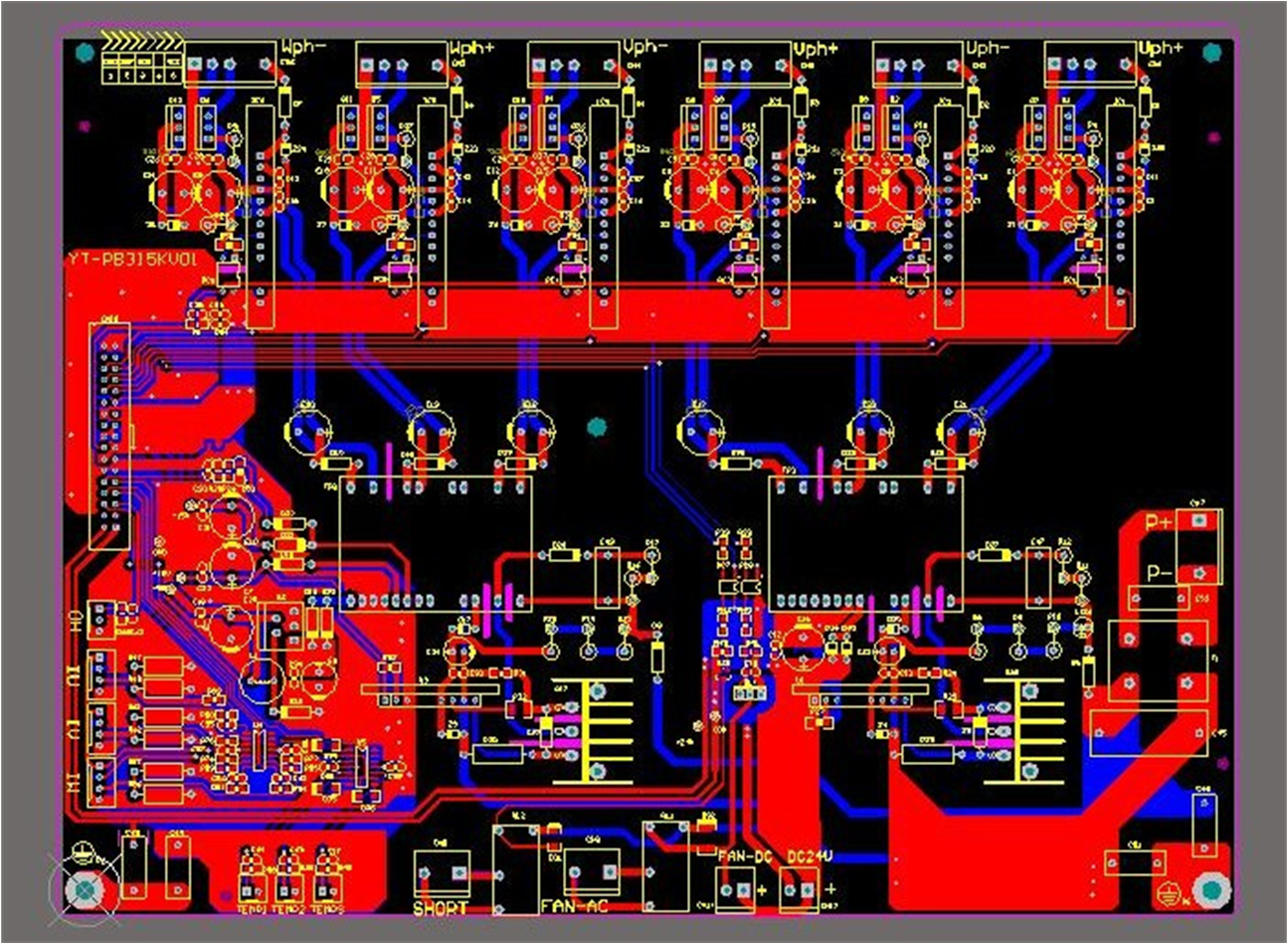Click the Uph+ silkscreen label
This screenshot has height=944, width=1288.
point(1161,48)
